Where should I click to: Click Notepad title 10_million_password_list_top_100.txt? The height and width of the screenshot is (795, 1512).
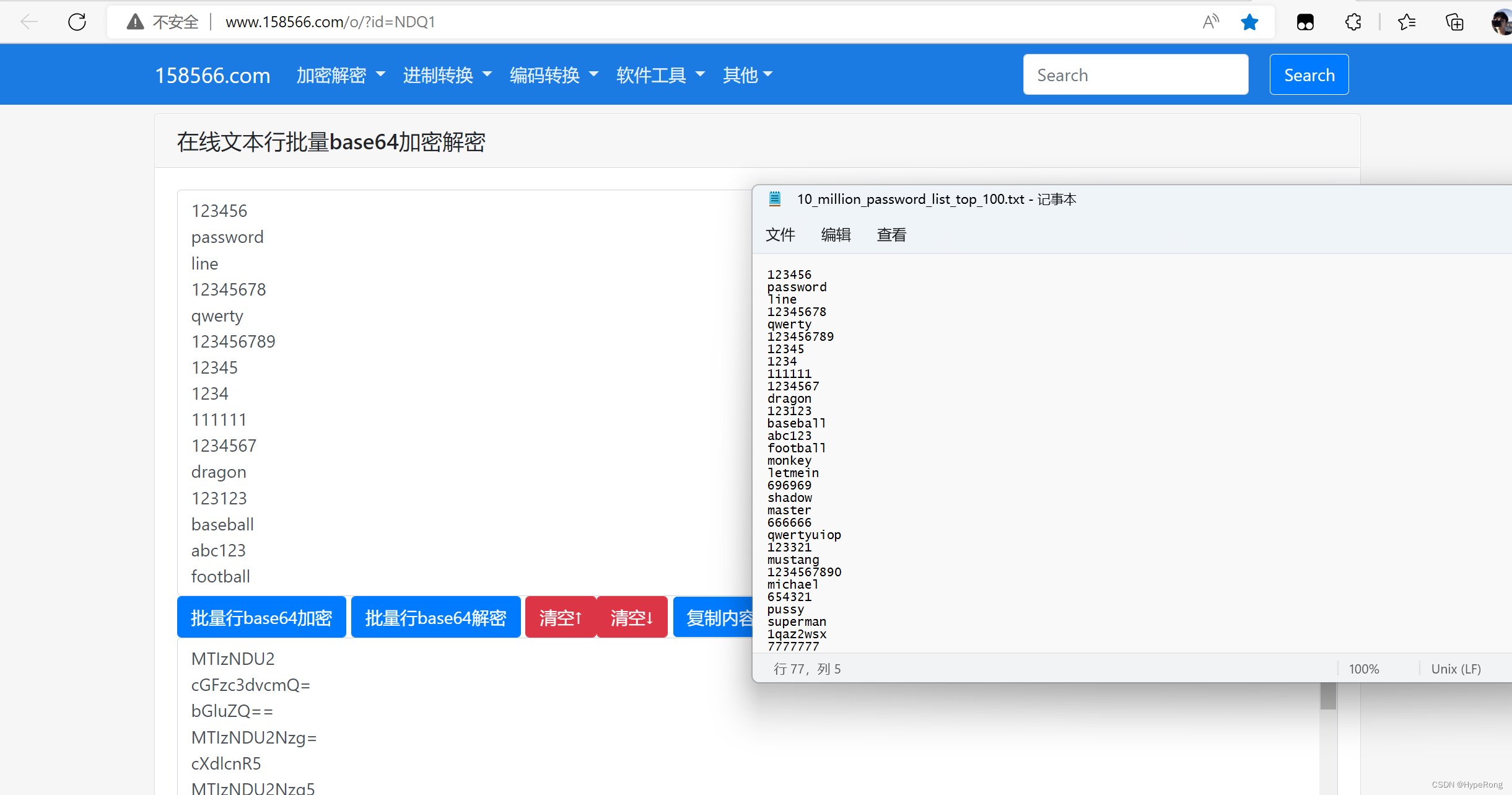911,199
